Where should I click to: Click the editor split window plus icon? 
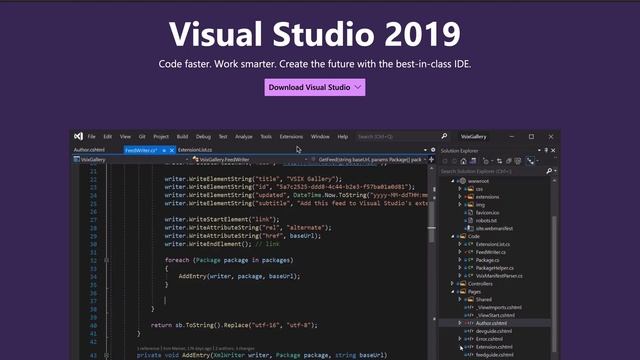click(x=431, y=160)
